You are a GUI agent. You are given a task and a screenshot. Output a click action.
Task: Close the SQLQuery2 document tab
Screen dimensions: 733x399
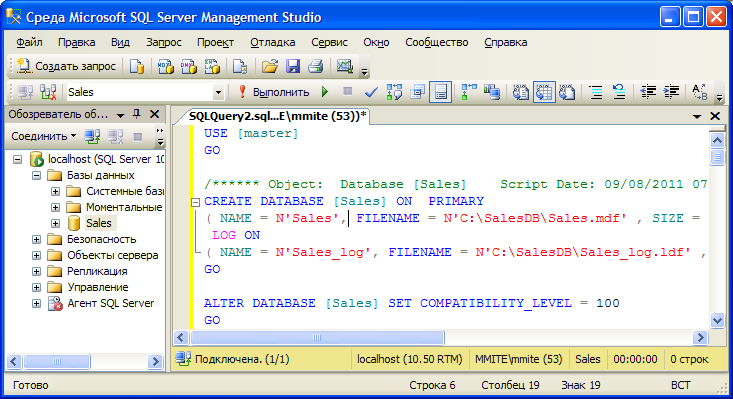(x=715, y=116)
